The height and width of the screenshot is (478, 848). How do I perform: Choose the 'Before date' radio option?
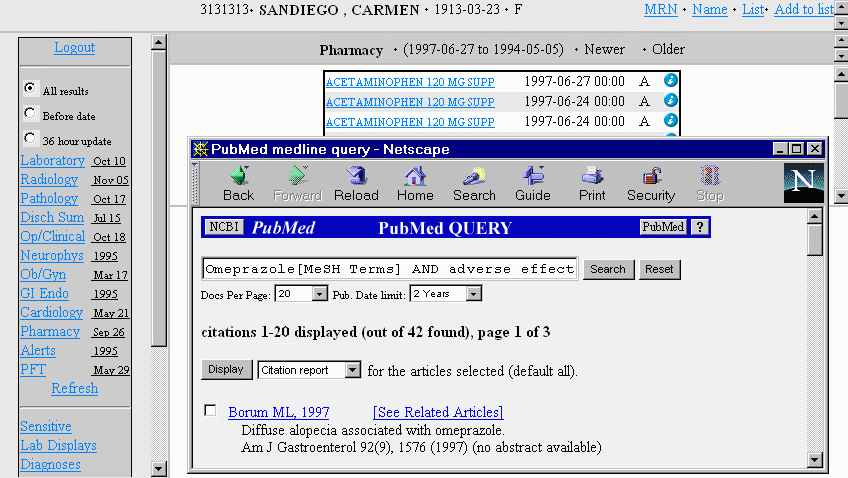point(30,114)
